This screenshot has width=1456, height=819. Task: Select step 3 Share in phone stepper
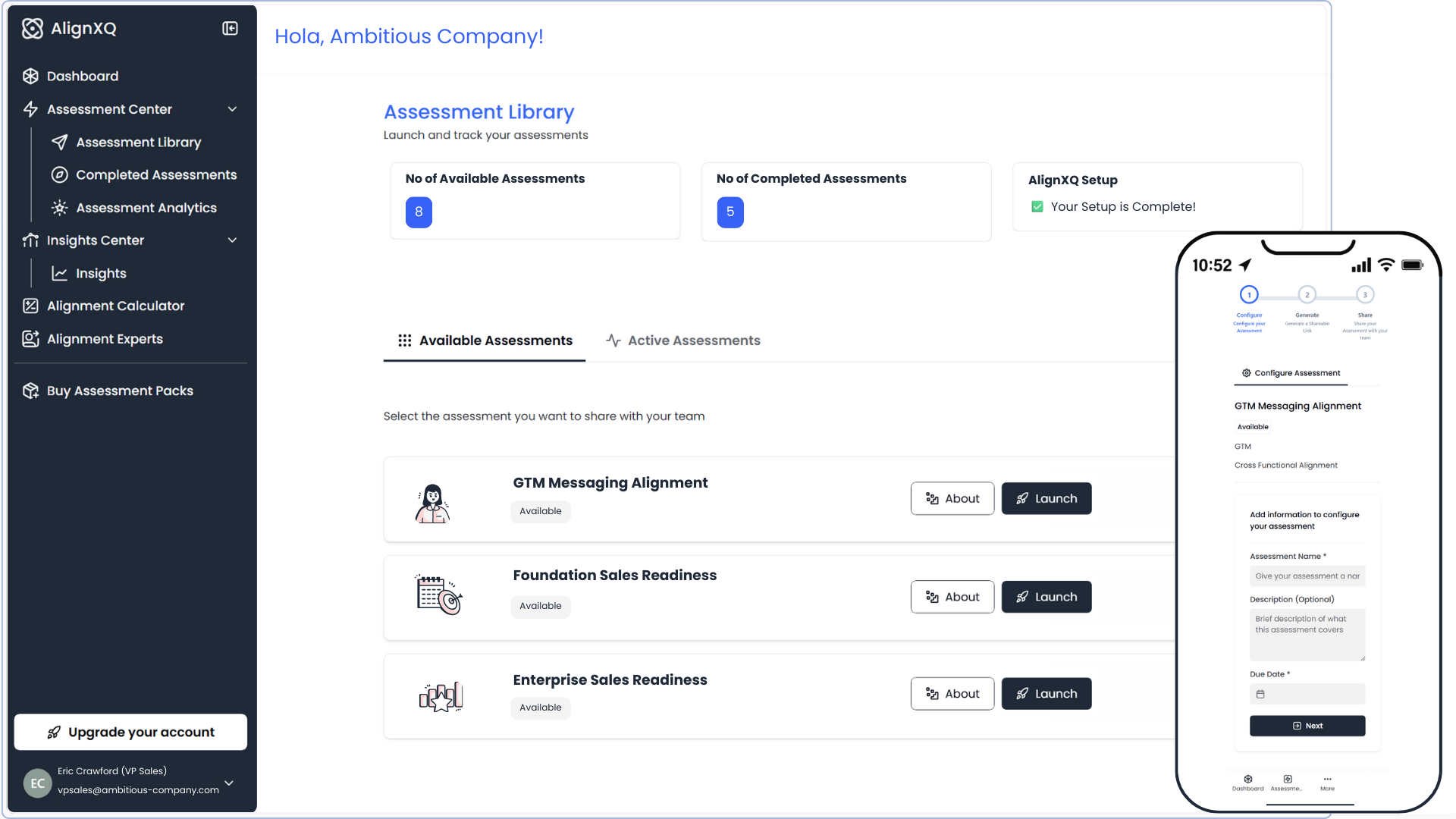point(1365,295)
